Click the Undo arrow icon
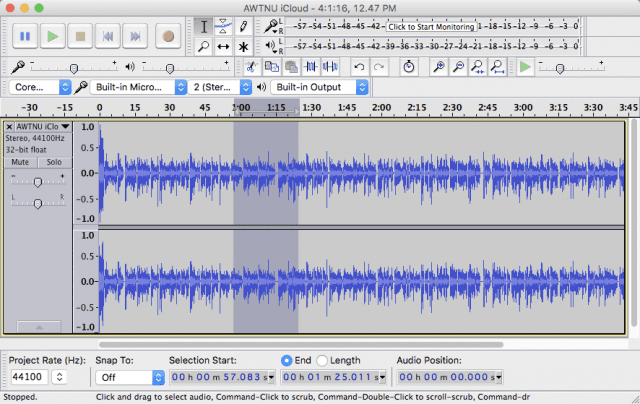This screenshot has width=640, height=404. click(x=360, y=67)
